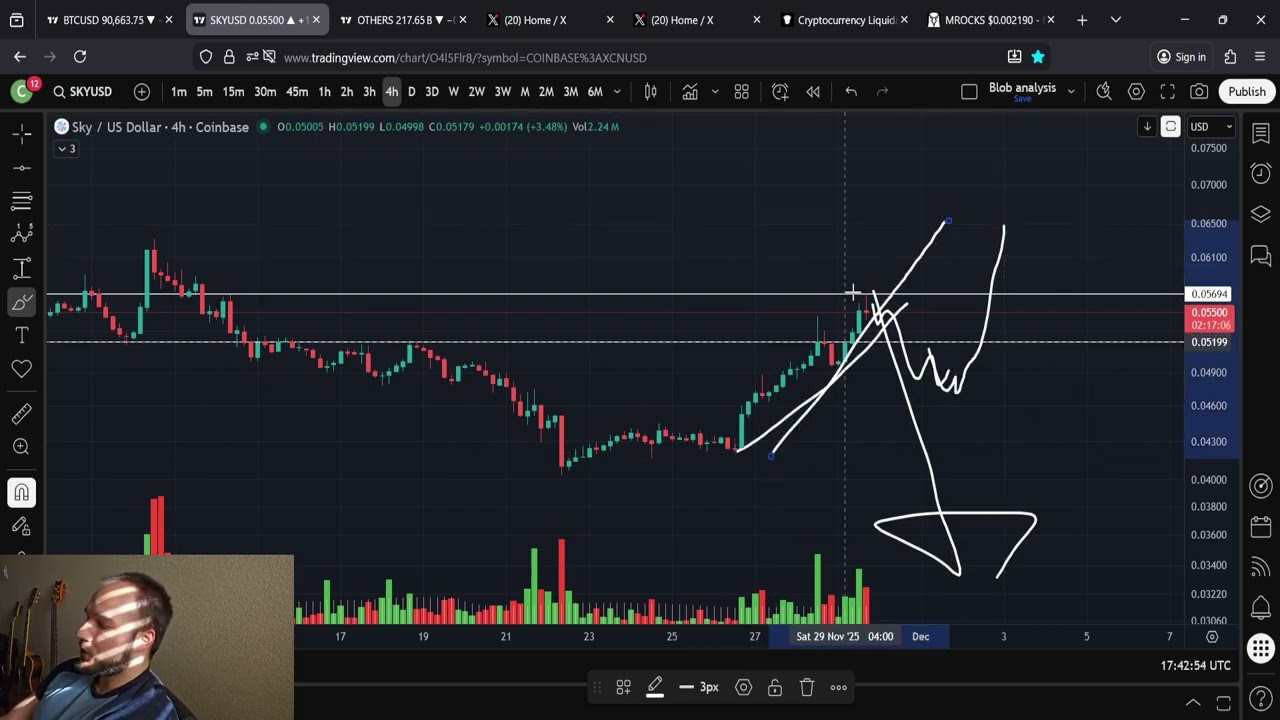The width and height of the screenshot is (1280, 720).
Task: Create an alert with the clock-plus icon
Action: (780, 92)
